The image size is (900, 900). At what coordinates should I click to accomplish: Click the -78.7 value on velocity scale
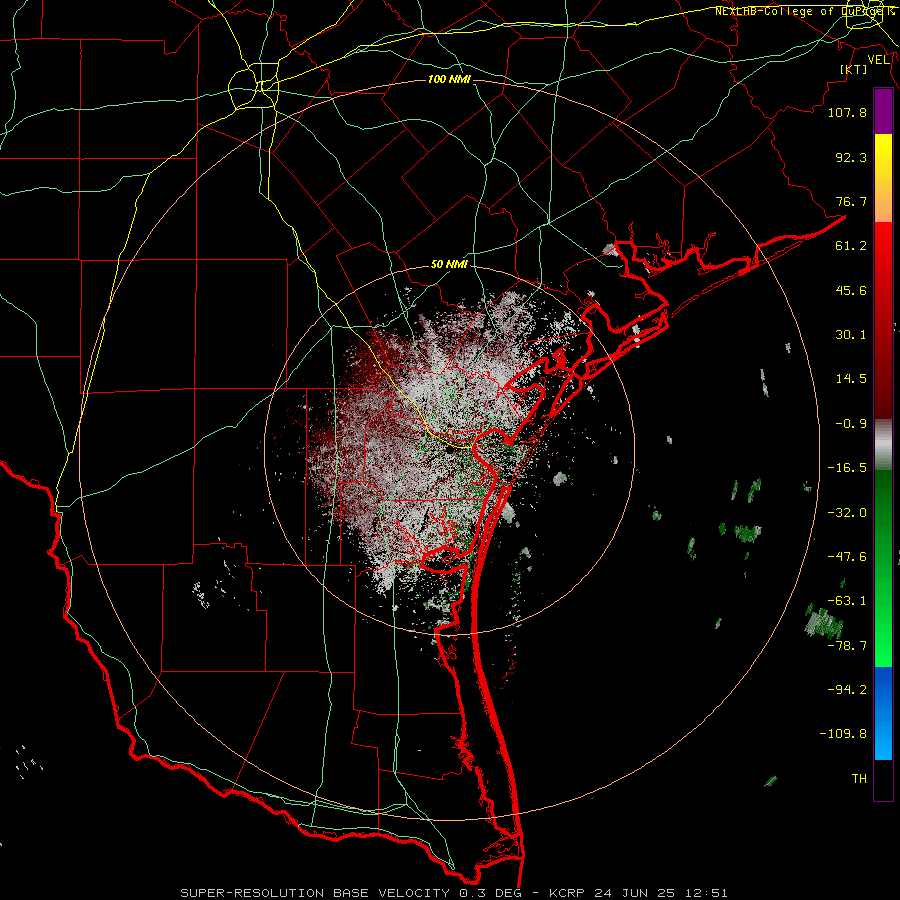tap(847, 646)
